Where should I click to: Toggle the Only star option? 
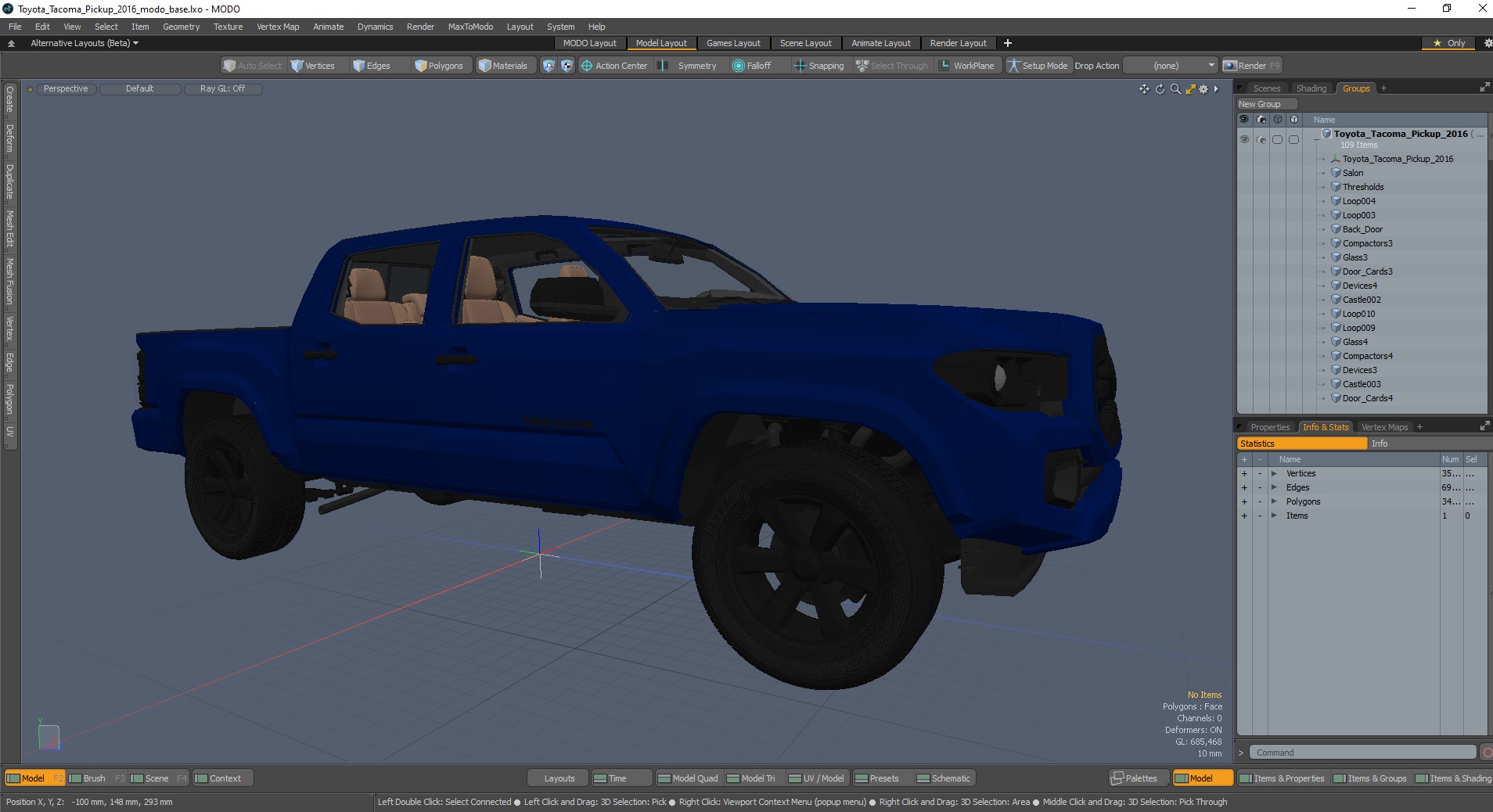pos(1449,43)
